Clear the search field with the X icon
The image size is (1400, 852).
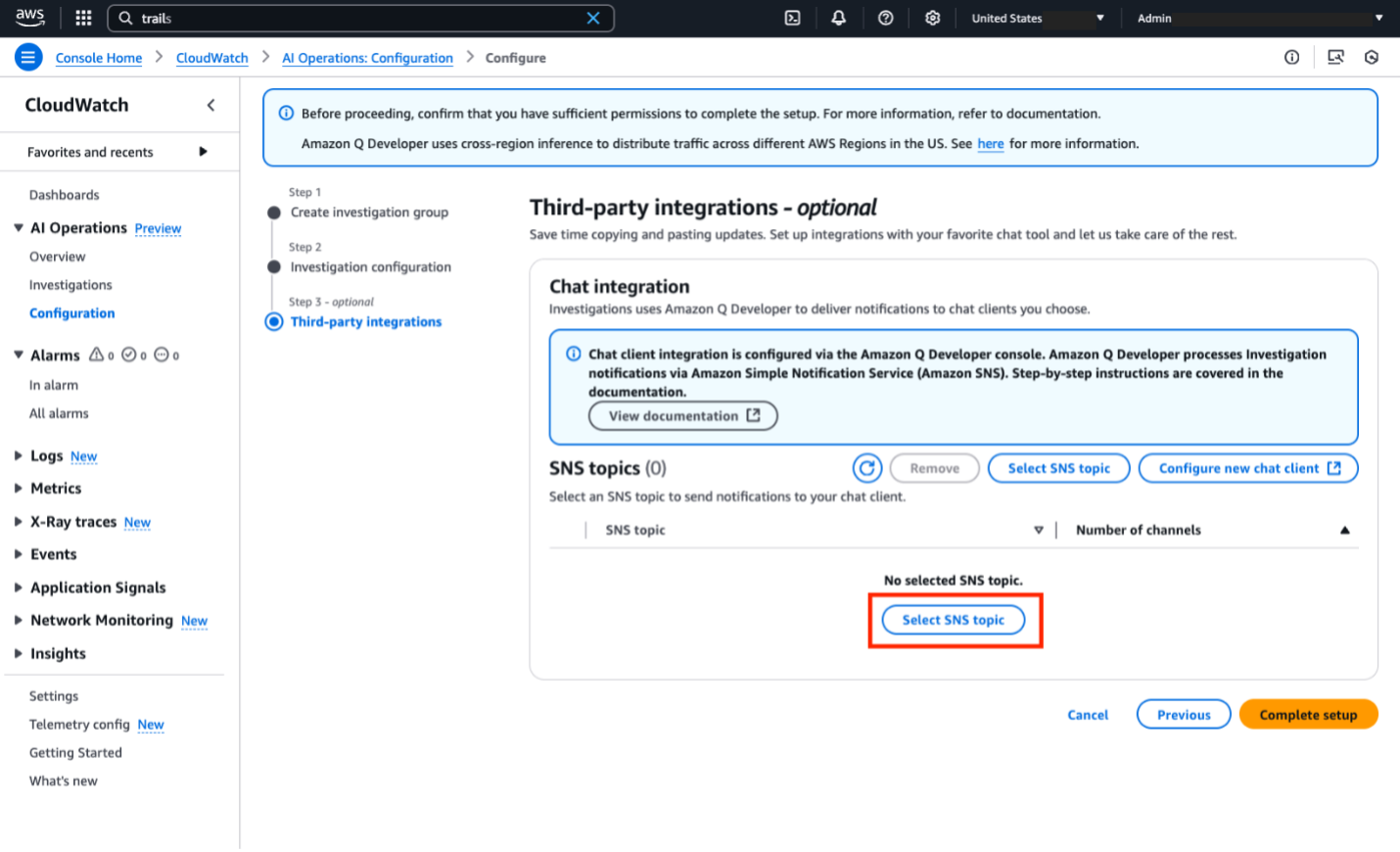(593, 18)
